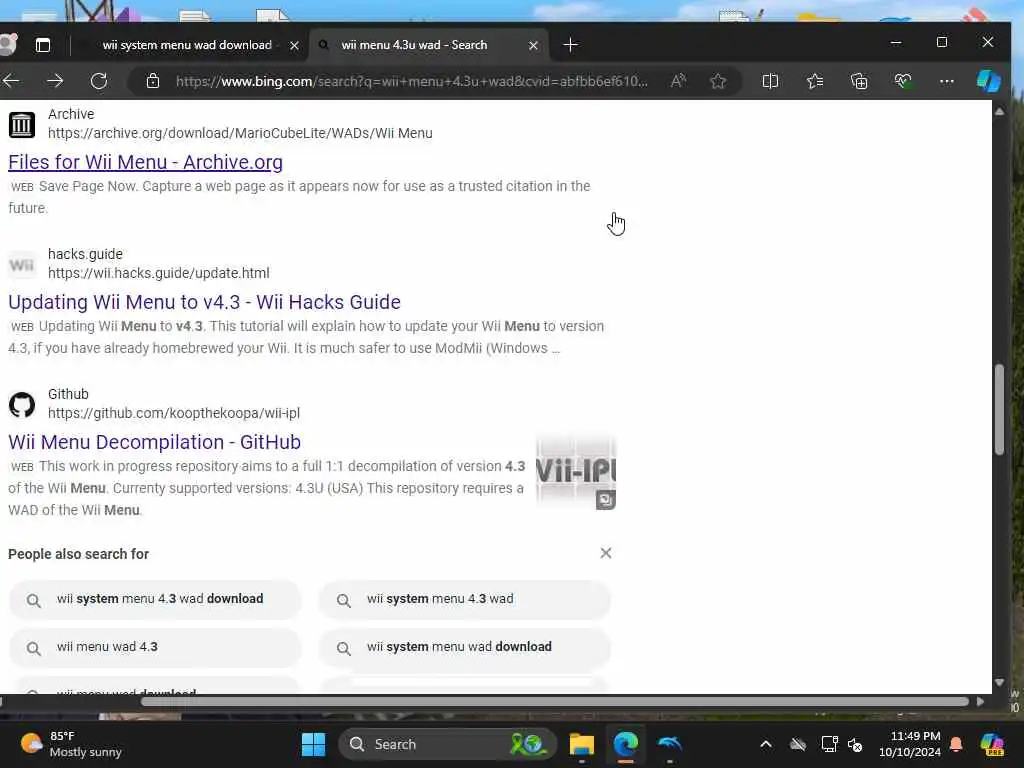1024x768 pixels.
Task: Open the Windows Start menu
Action: coord(313,744)
